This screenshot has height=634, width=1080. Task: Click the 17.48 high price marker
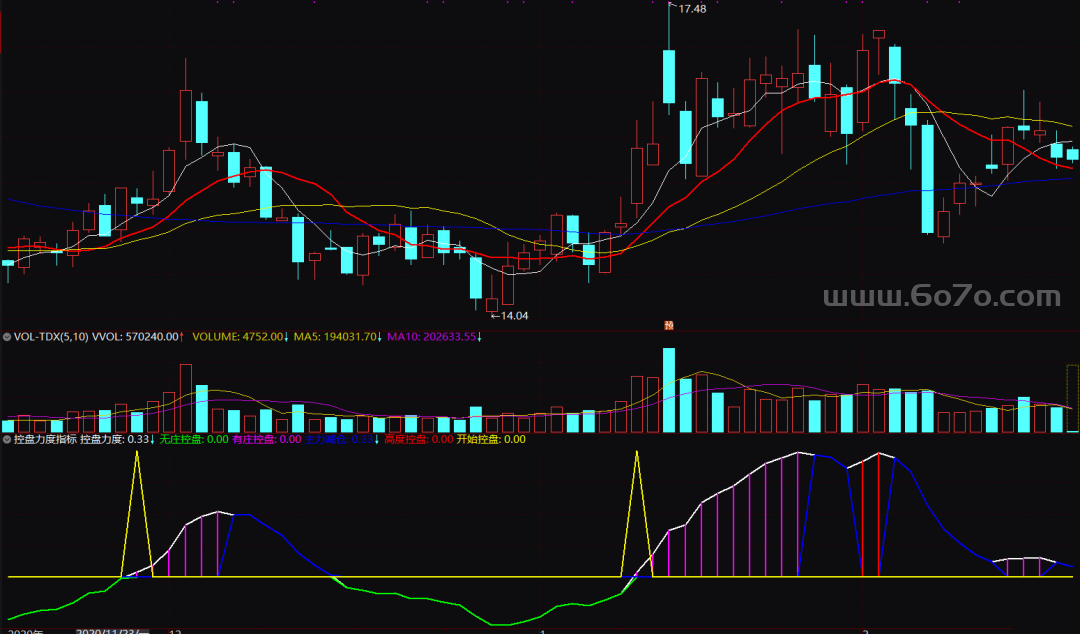[x=691, y=9]
